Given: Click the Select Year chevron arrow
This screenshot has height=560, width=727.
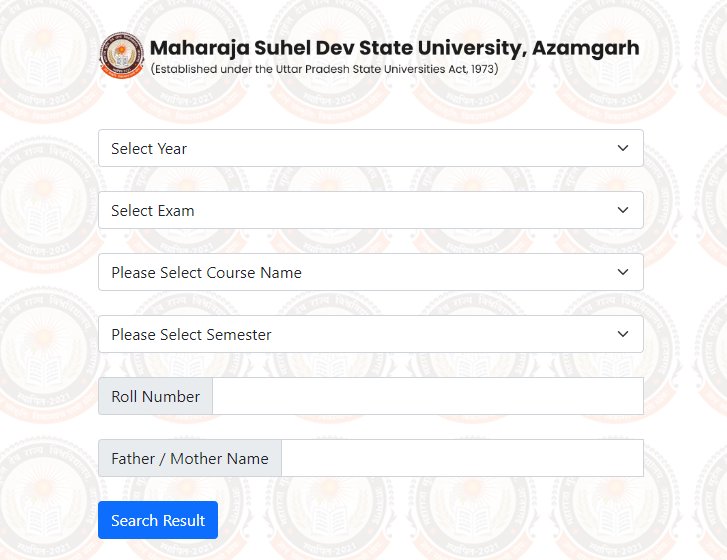Looking at the screenshot, I should [623, 148].
